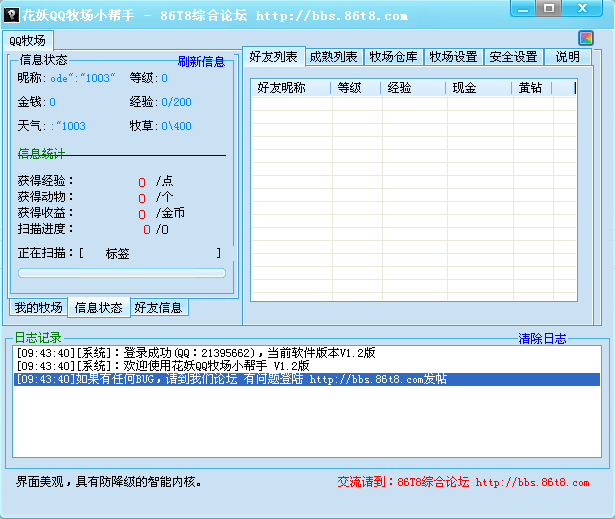The image size is (615, 519).
Task: Click the colorful skin icon at top right
Action: click(x=586, y=38)
